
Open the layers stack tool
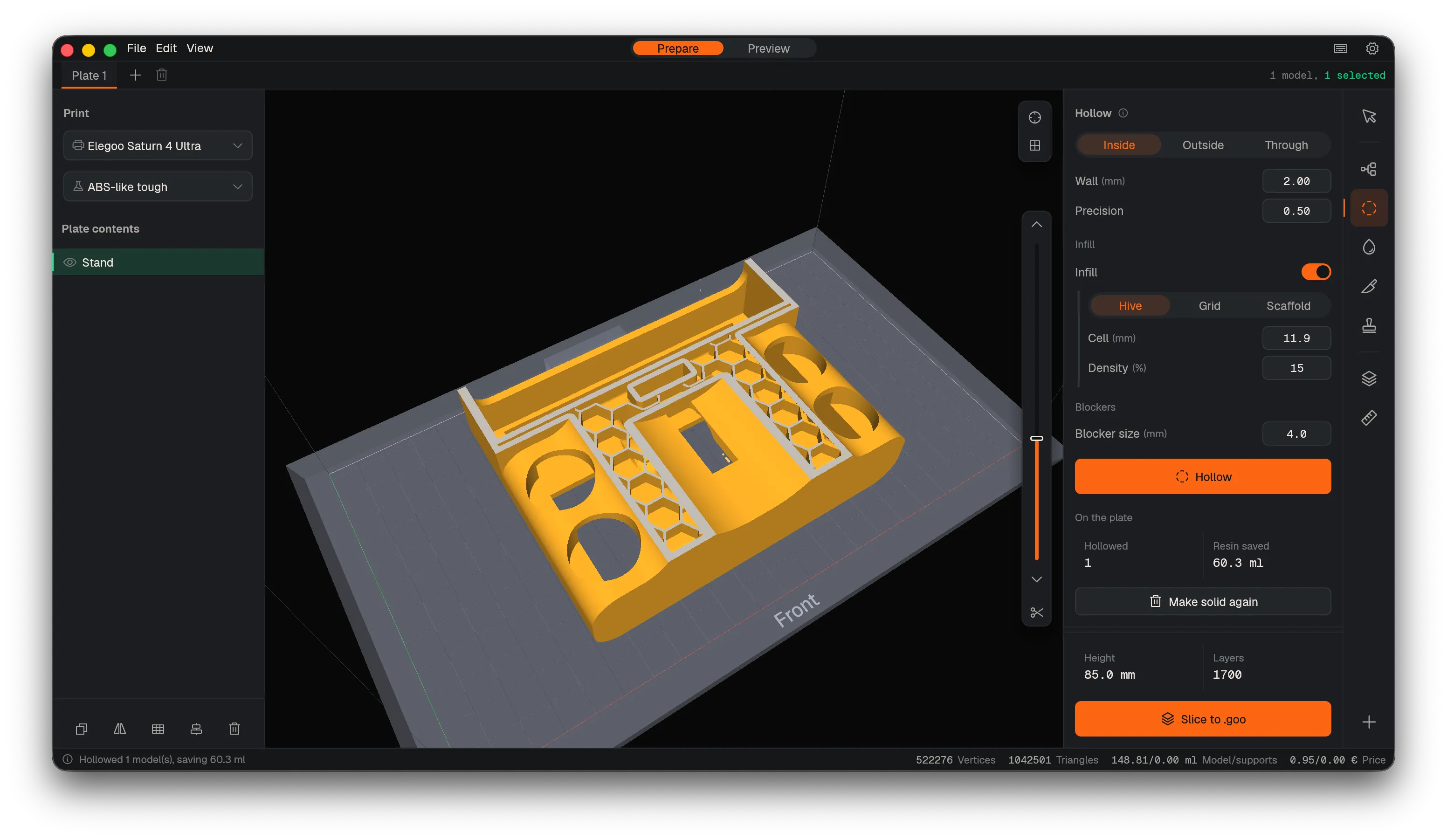(x=1368, y=379)
